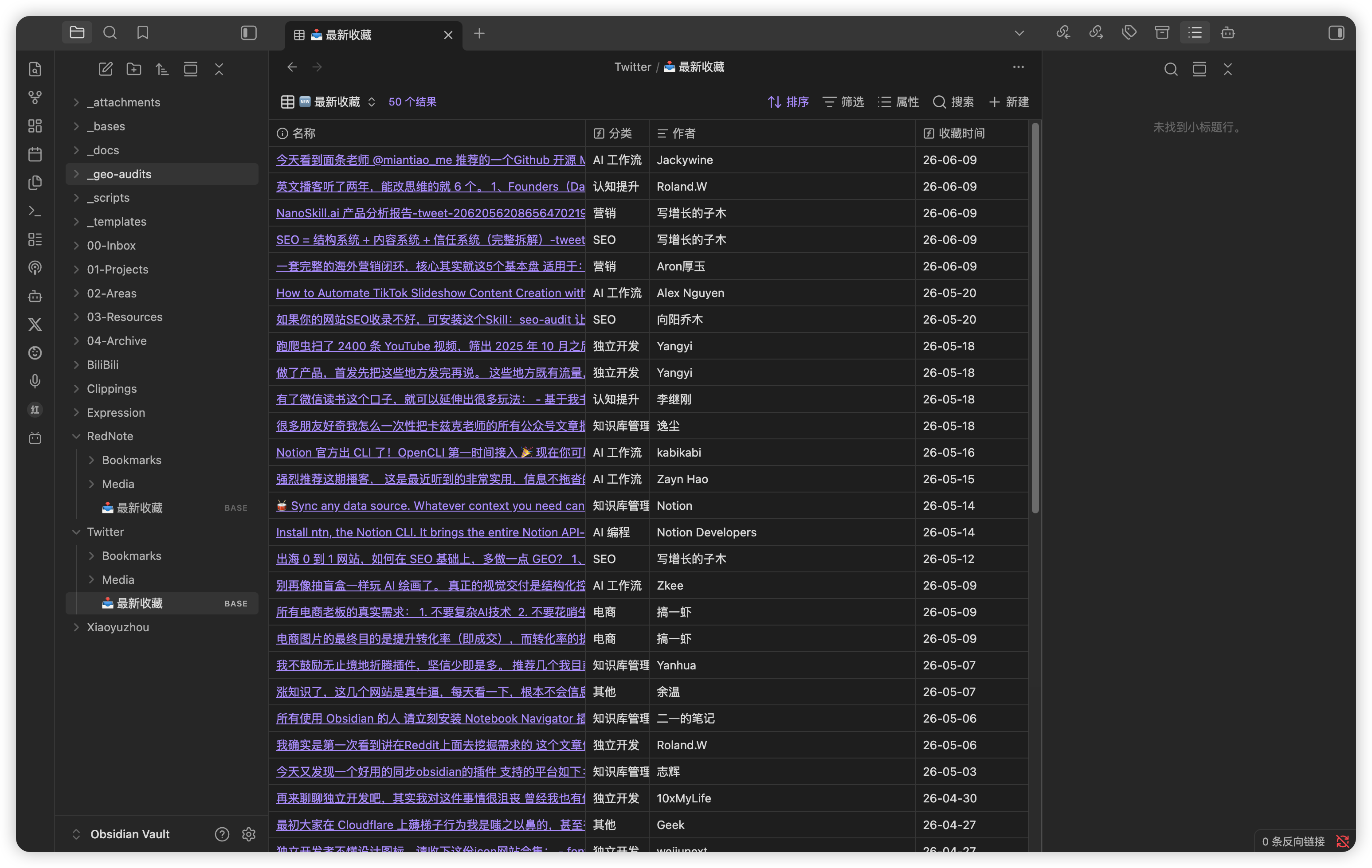The width and height of the screenshot is (1372, 868).
Task: Click the vertical scrollbar of the table
Action: [1035, 319]
